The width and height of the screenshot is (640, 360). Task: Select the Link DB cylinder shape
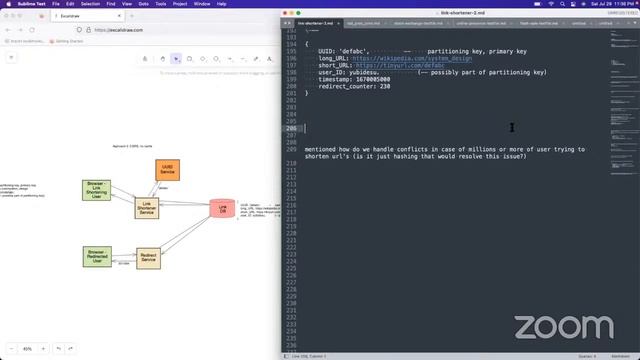pyautogui.click(x=222, y=209)
